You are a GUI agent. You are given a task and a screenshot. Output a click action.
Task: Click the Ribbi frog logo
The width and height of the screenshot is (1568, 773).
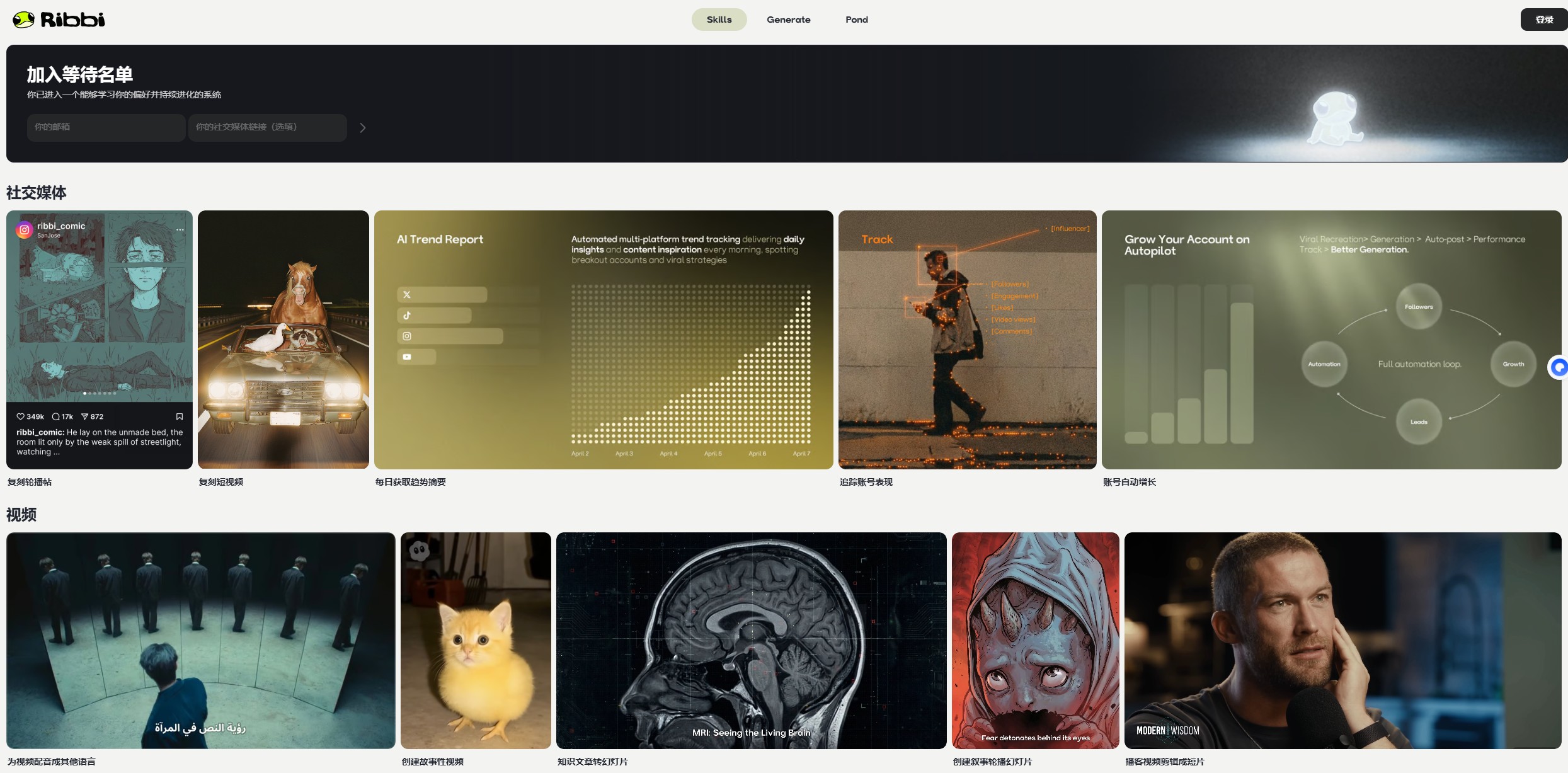[24, 20]
